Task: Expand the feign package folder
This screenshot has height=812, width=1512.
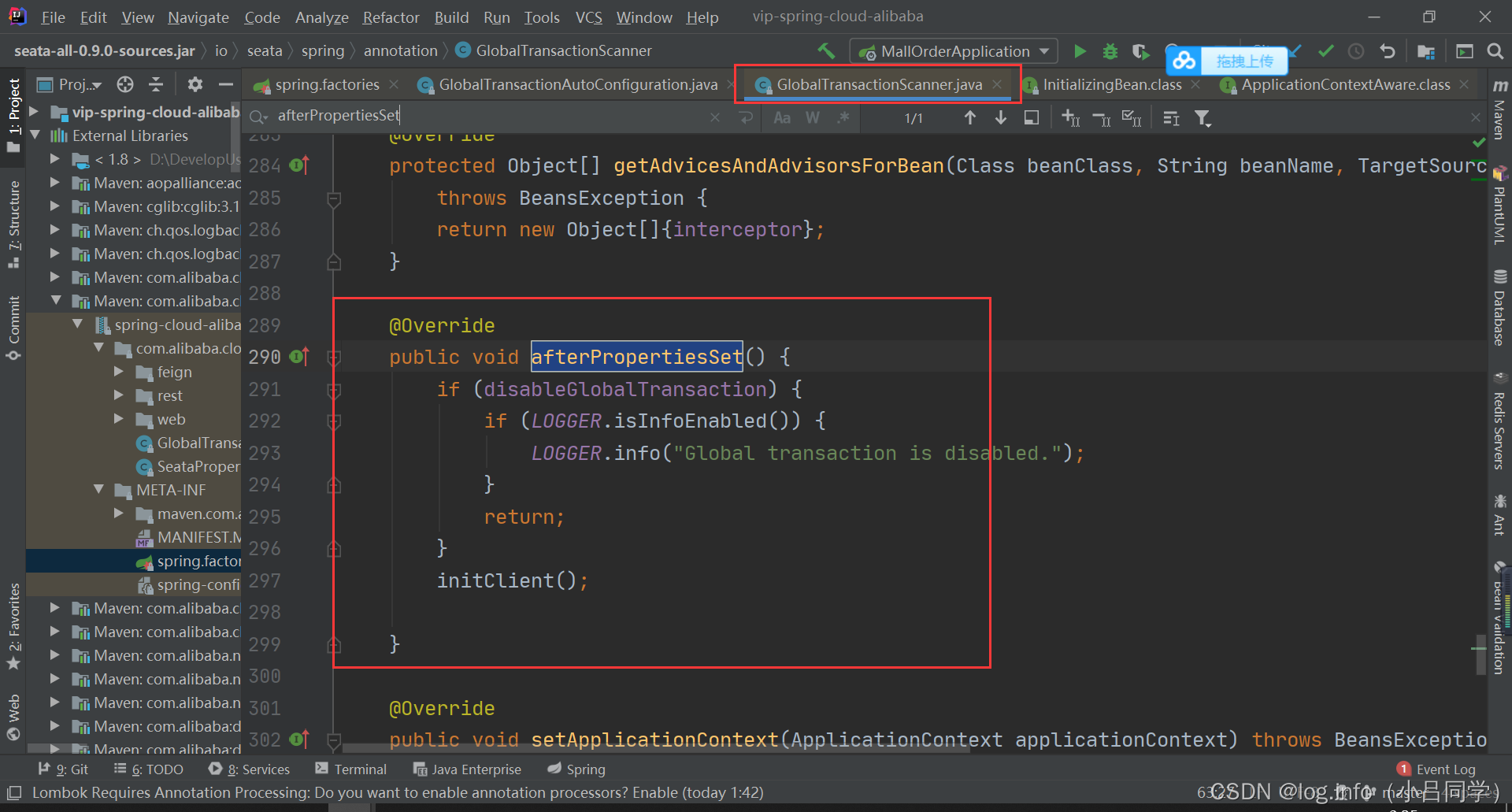Action: tap(119, 372)
